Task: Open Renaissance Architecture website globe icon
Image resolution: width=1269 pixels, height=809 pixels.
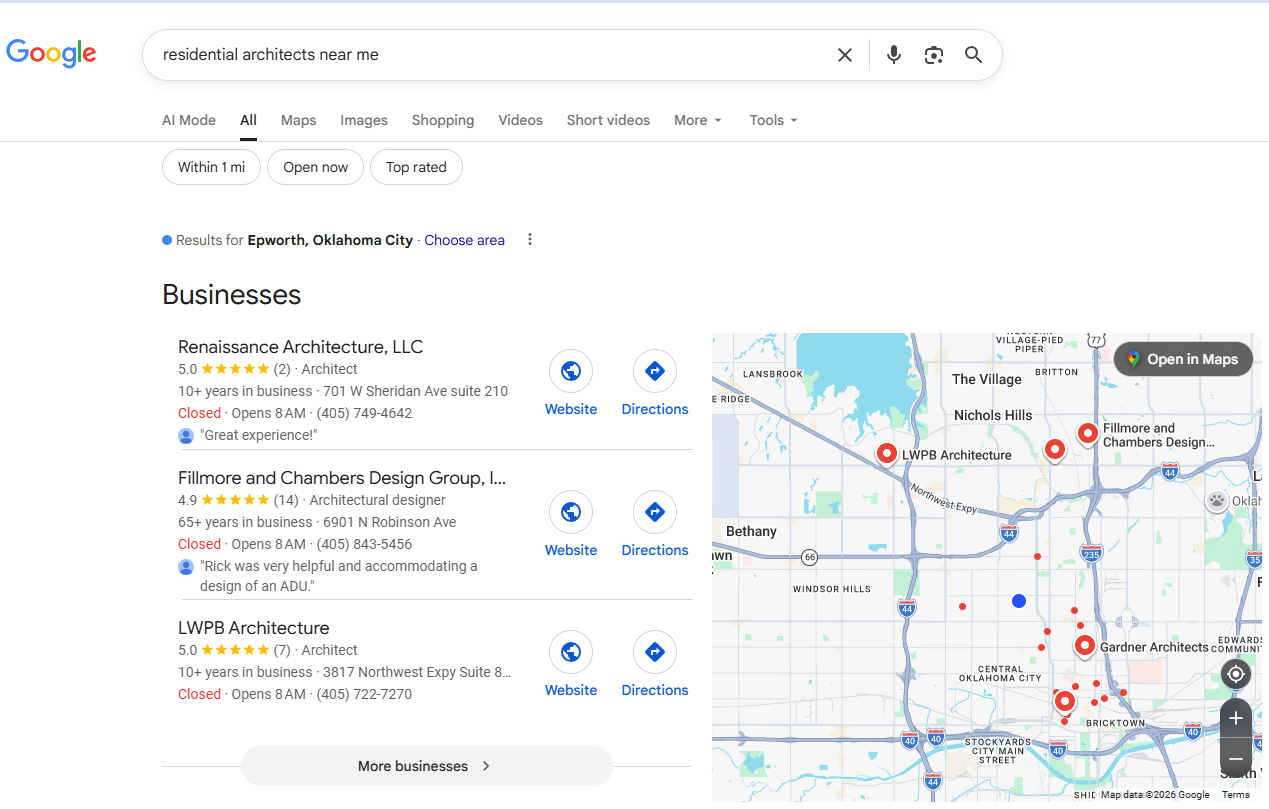Action: (571, 372)
